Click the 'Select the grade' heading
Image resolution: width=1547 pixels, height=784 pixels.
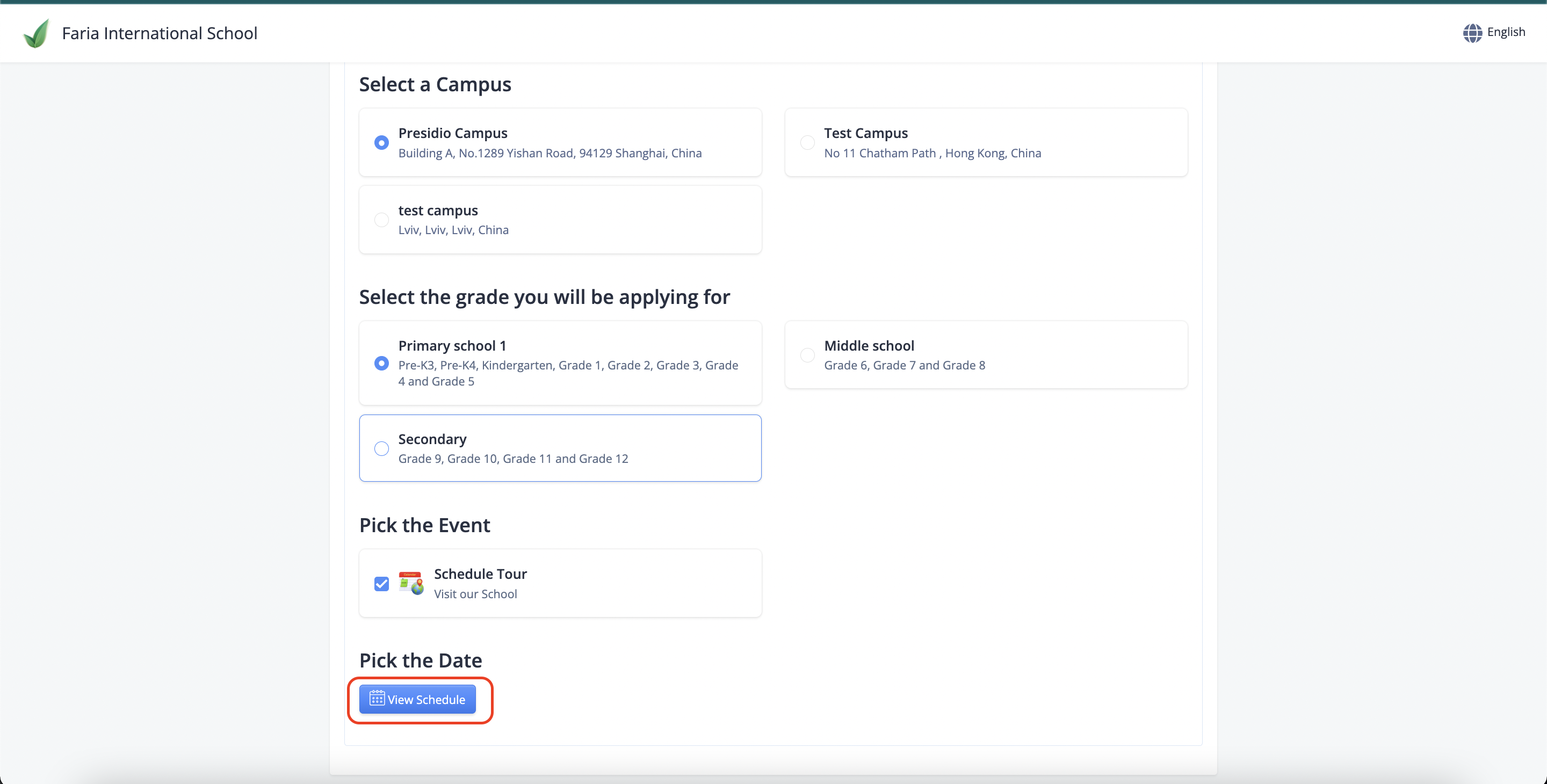pos(544,296)
